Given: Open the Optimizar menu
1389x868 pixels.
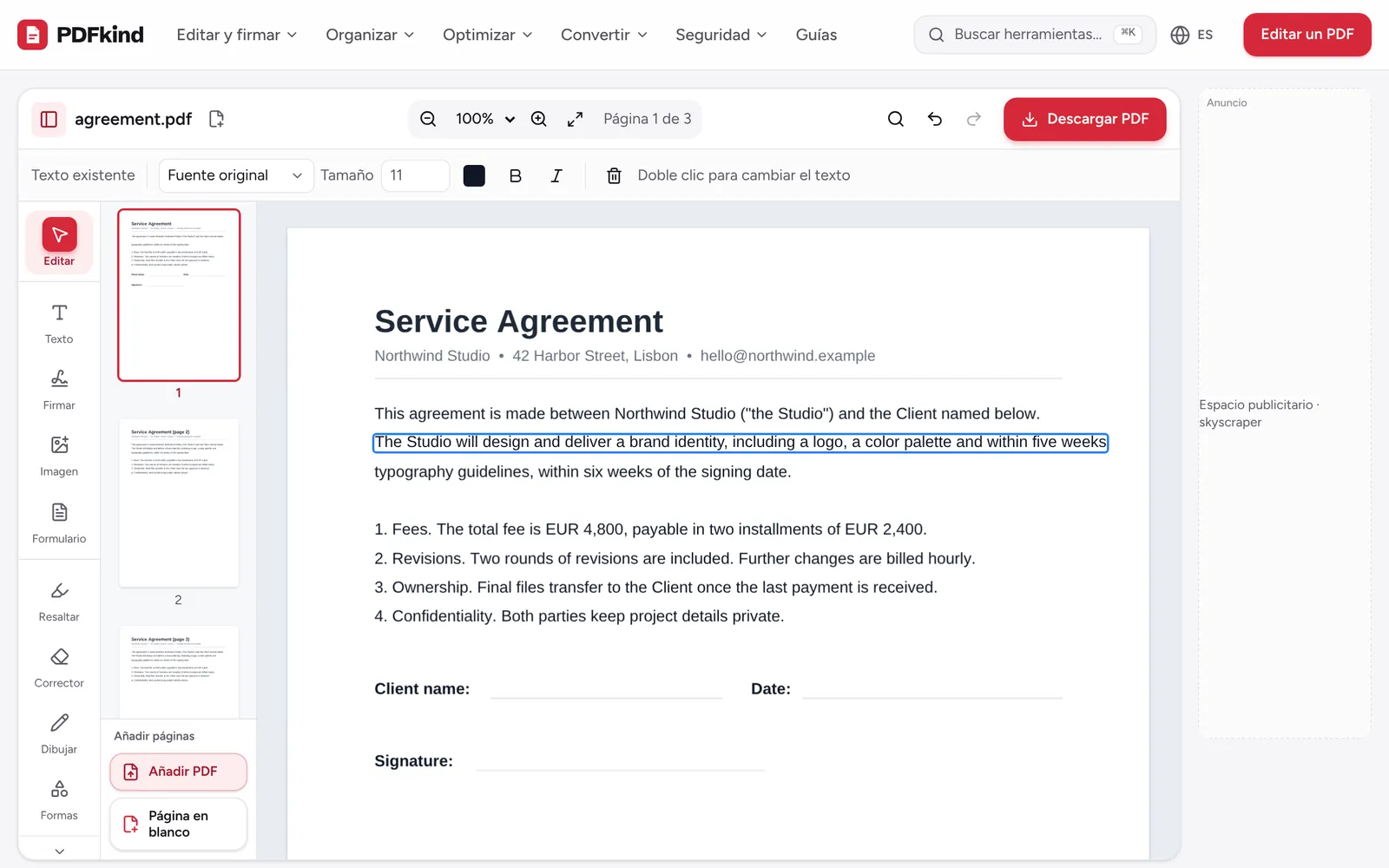Looking at the screenshot, I should [x=487, y=35].
